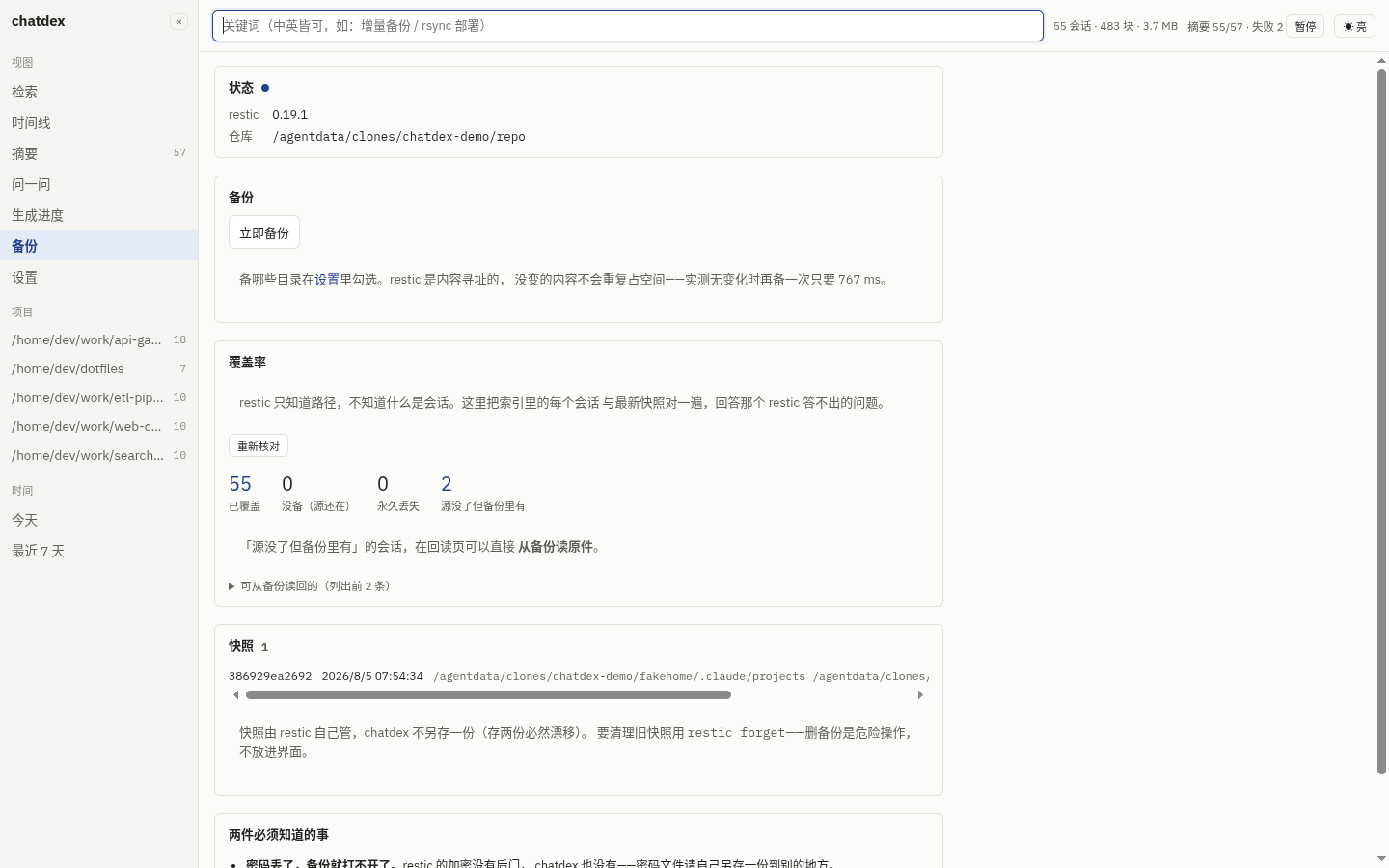Filter by project /home/dev/work/search...
The image size is (1389, 868).
pyautogui.click(x=99, y=455)
